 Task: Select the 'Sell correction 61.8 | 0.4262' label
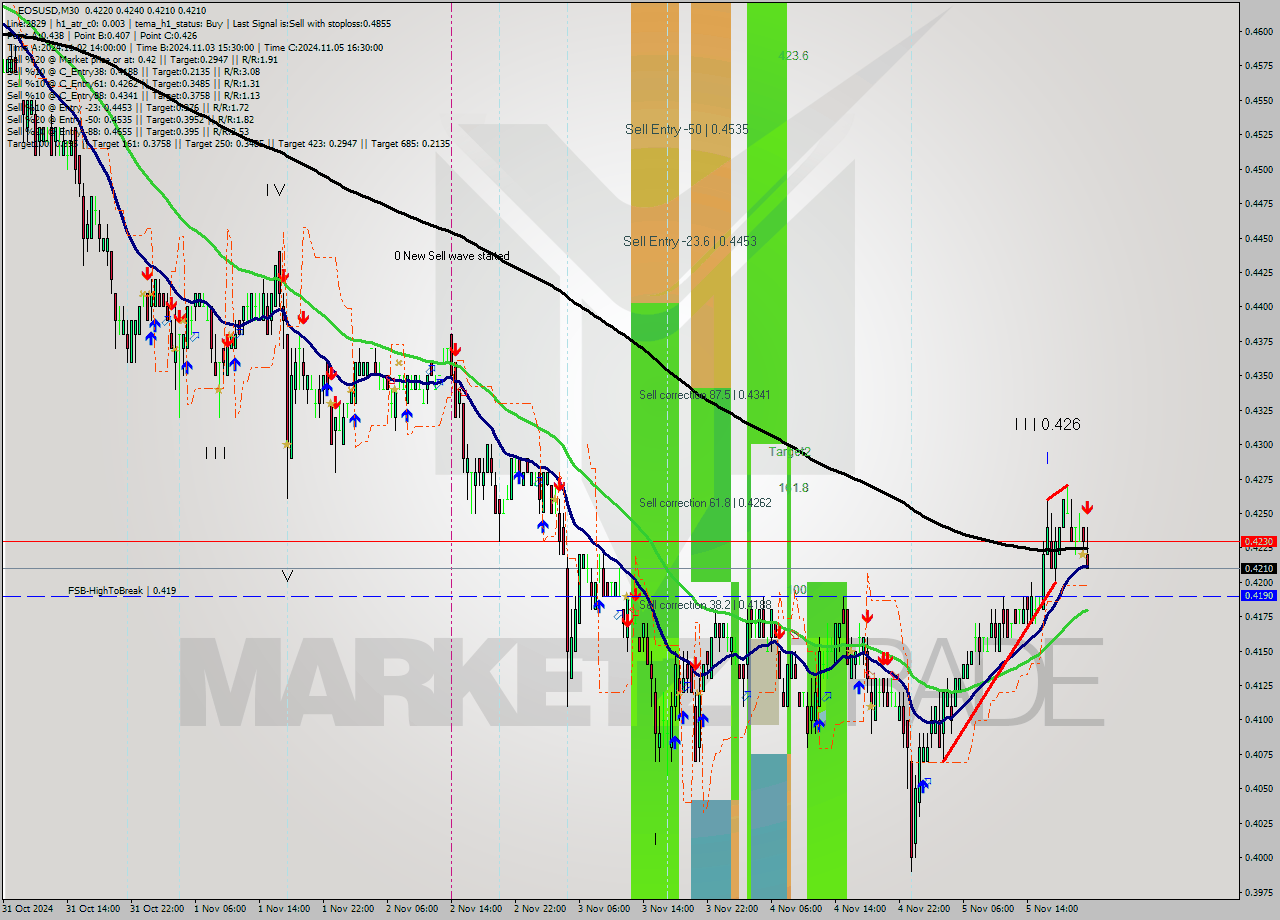(x=705, y=503)
